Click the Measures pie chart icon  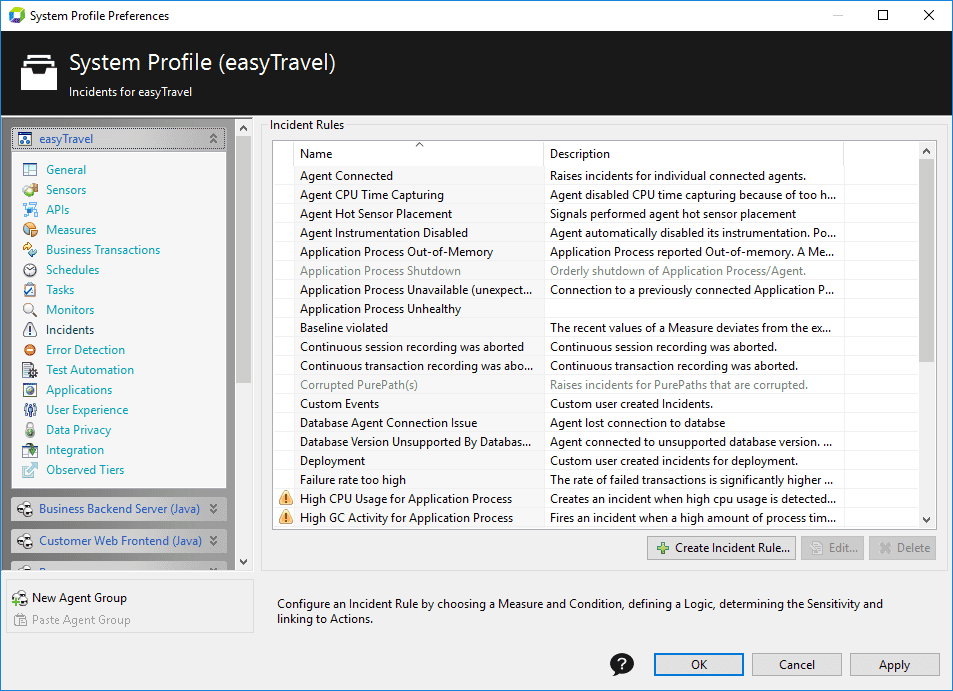(x=30, y=230)
